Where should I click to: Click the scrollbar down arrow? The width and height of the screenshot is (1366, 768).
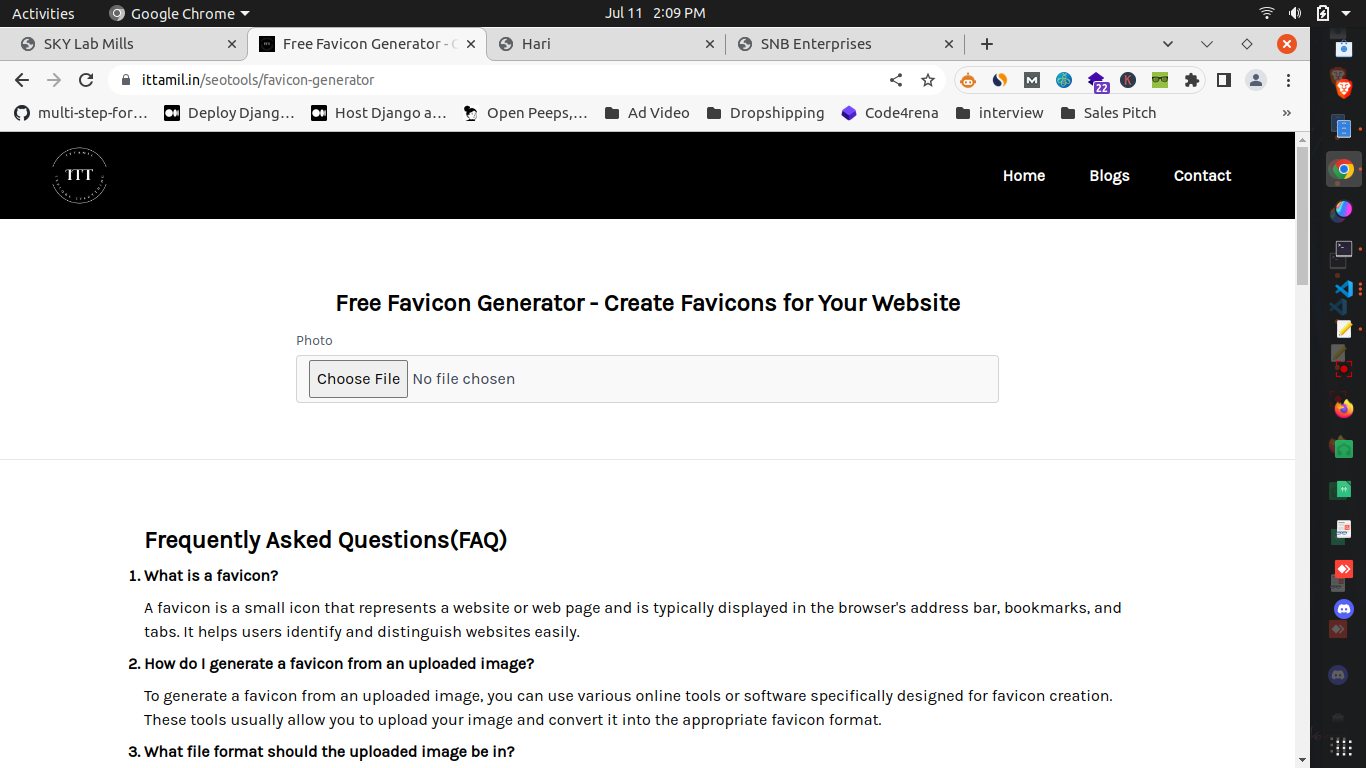tap(1302, 759)
